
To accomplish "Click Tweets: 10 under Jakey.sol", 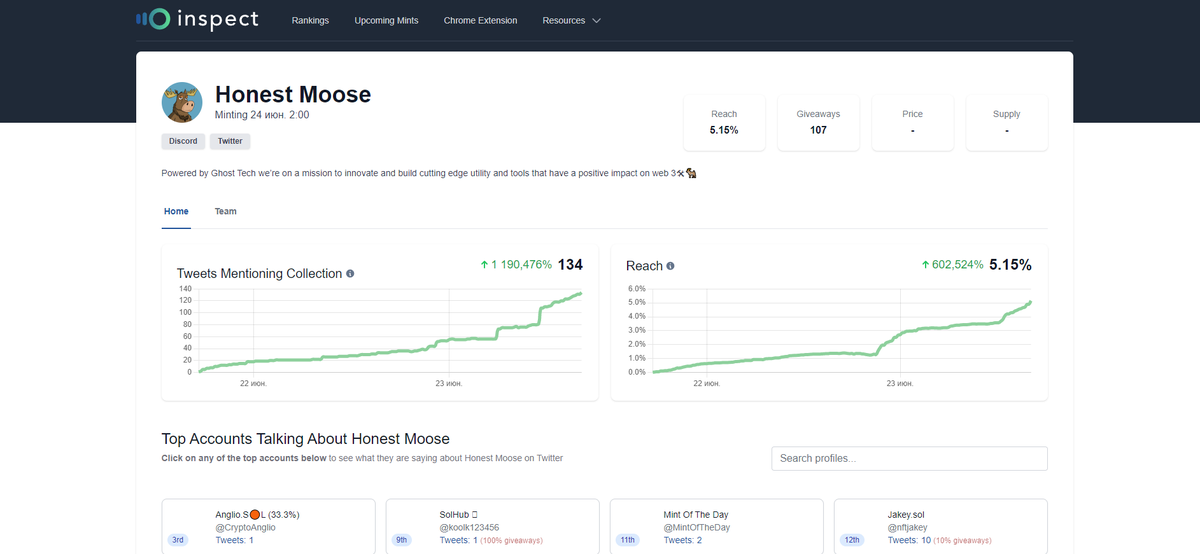I will (x=908, y=540).
